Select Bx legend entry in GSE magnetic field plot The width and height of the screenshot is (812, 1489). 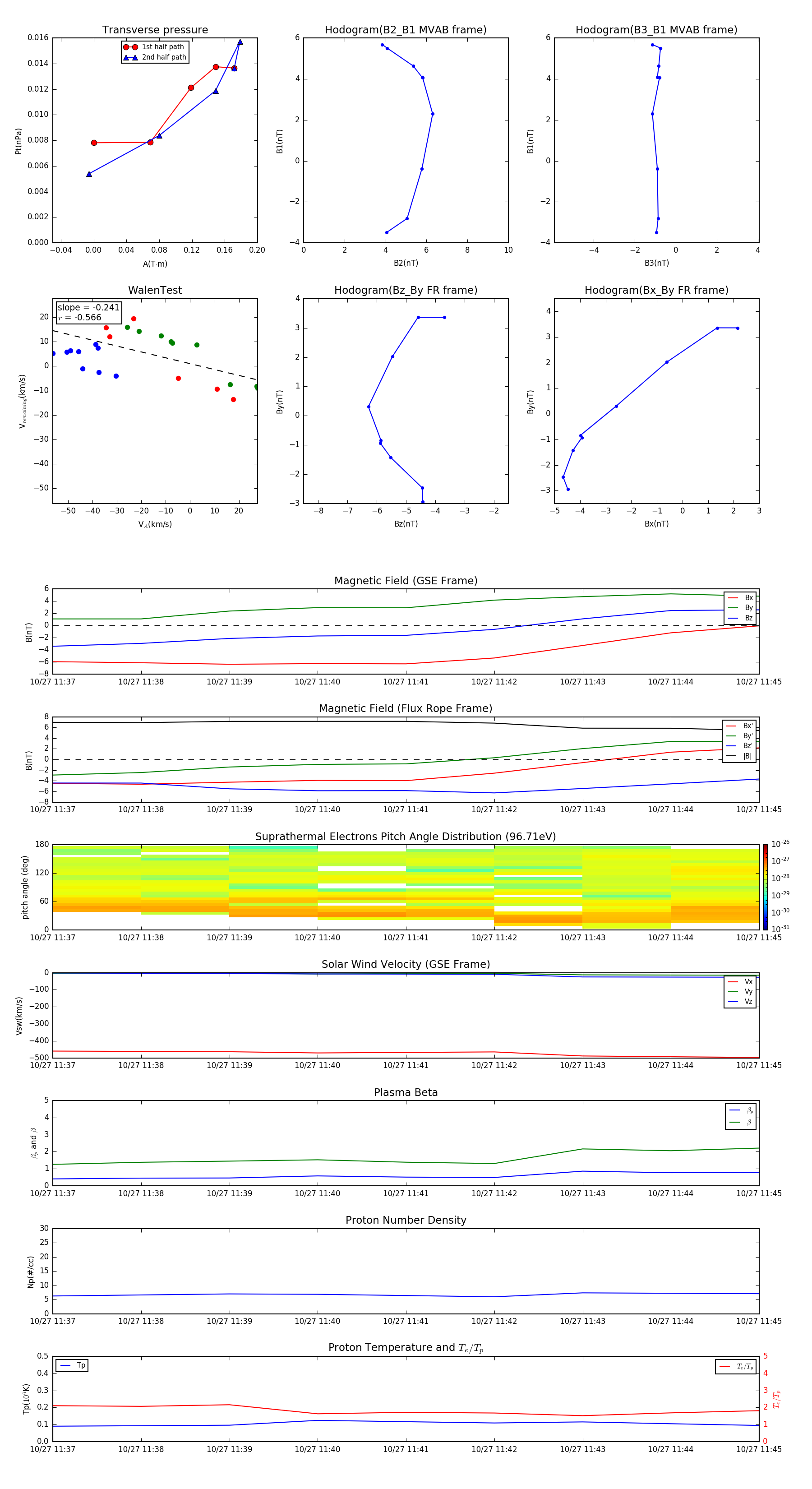coord(740,598)
